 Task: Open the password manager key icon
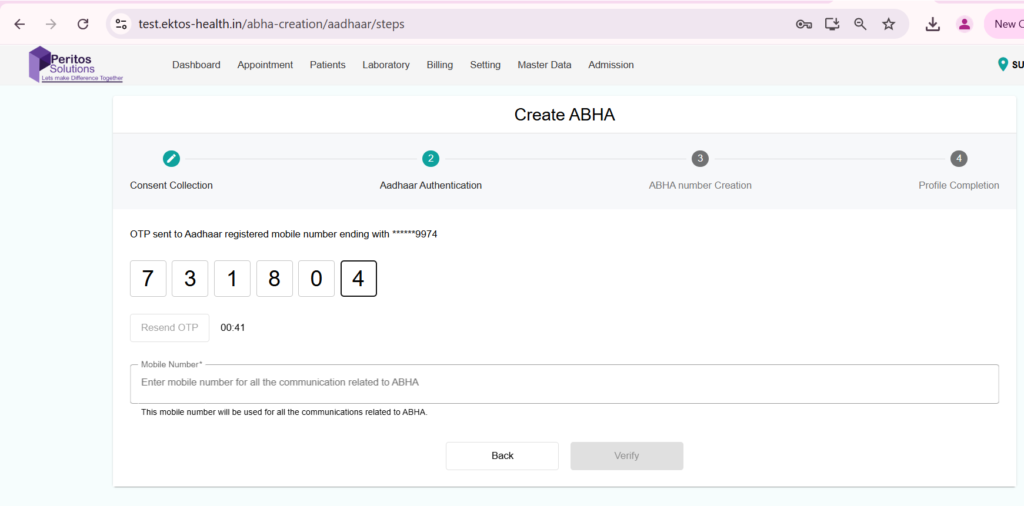[x=804, y=24]
